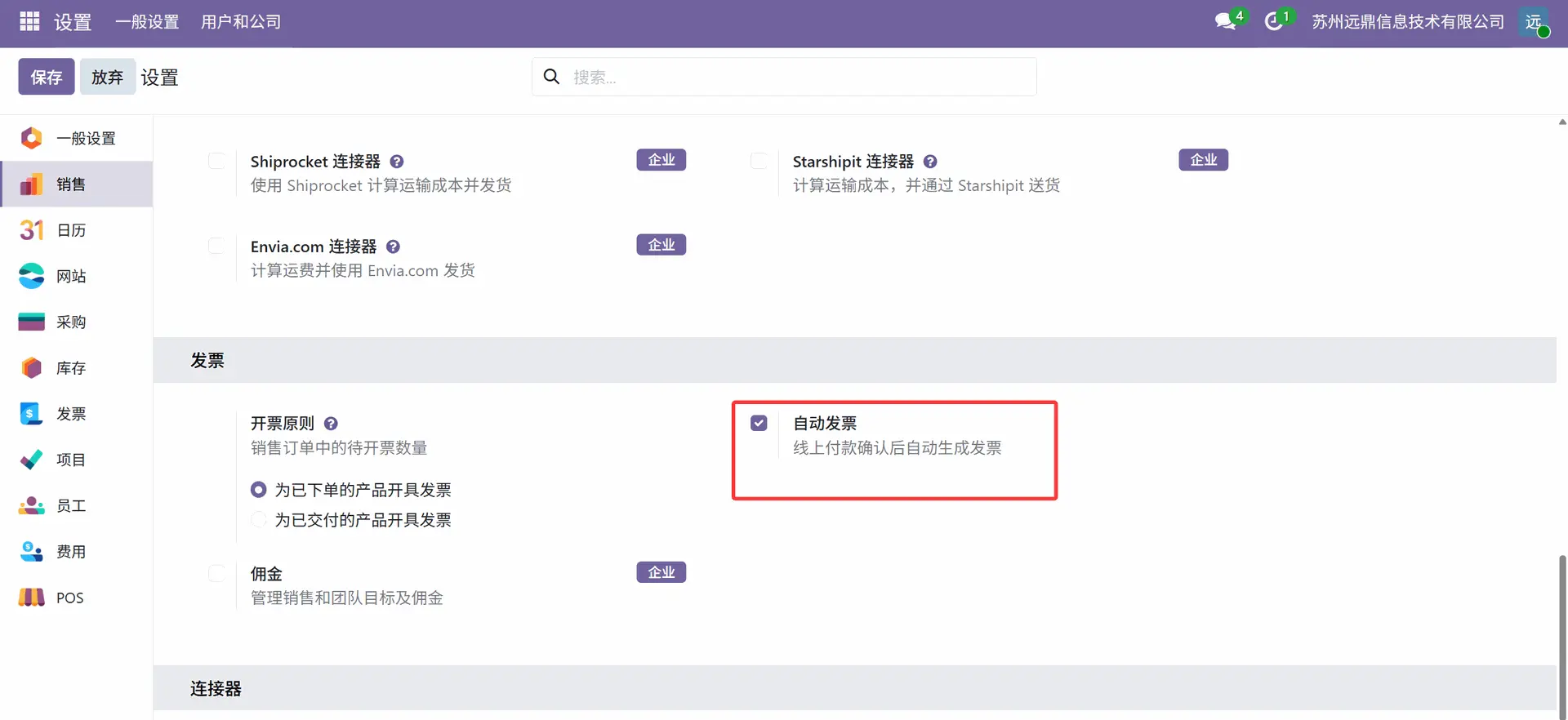Click the help icon next to 开票原则
Screen dimensions: 1568x720
coord(331,424)
